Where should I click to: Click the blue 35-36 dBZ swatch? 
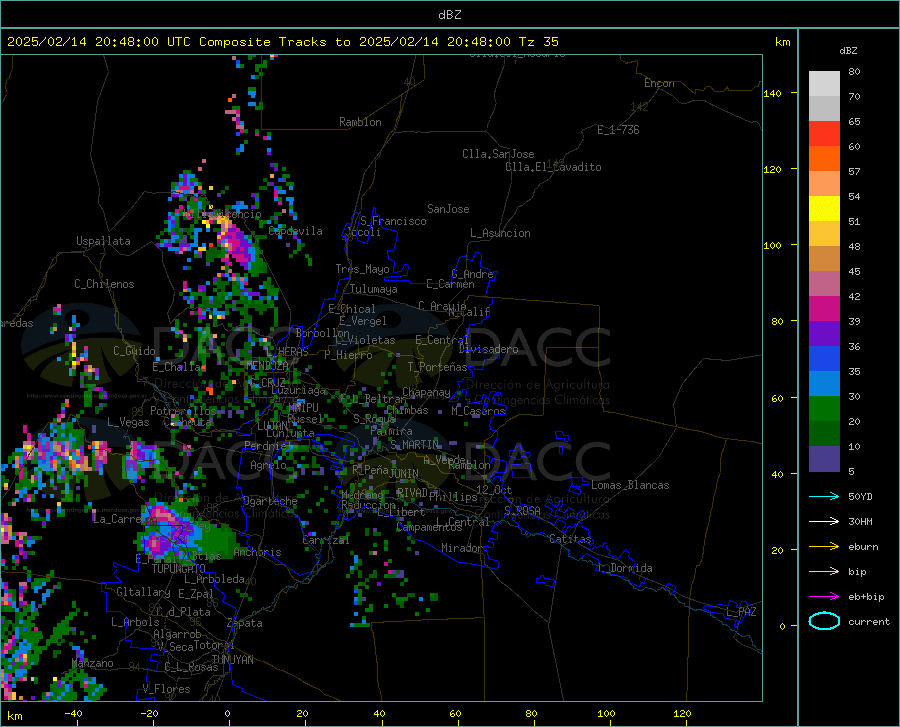824,359
